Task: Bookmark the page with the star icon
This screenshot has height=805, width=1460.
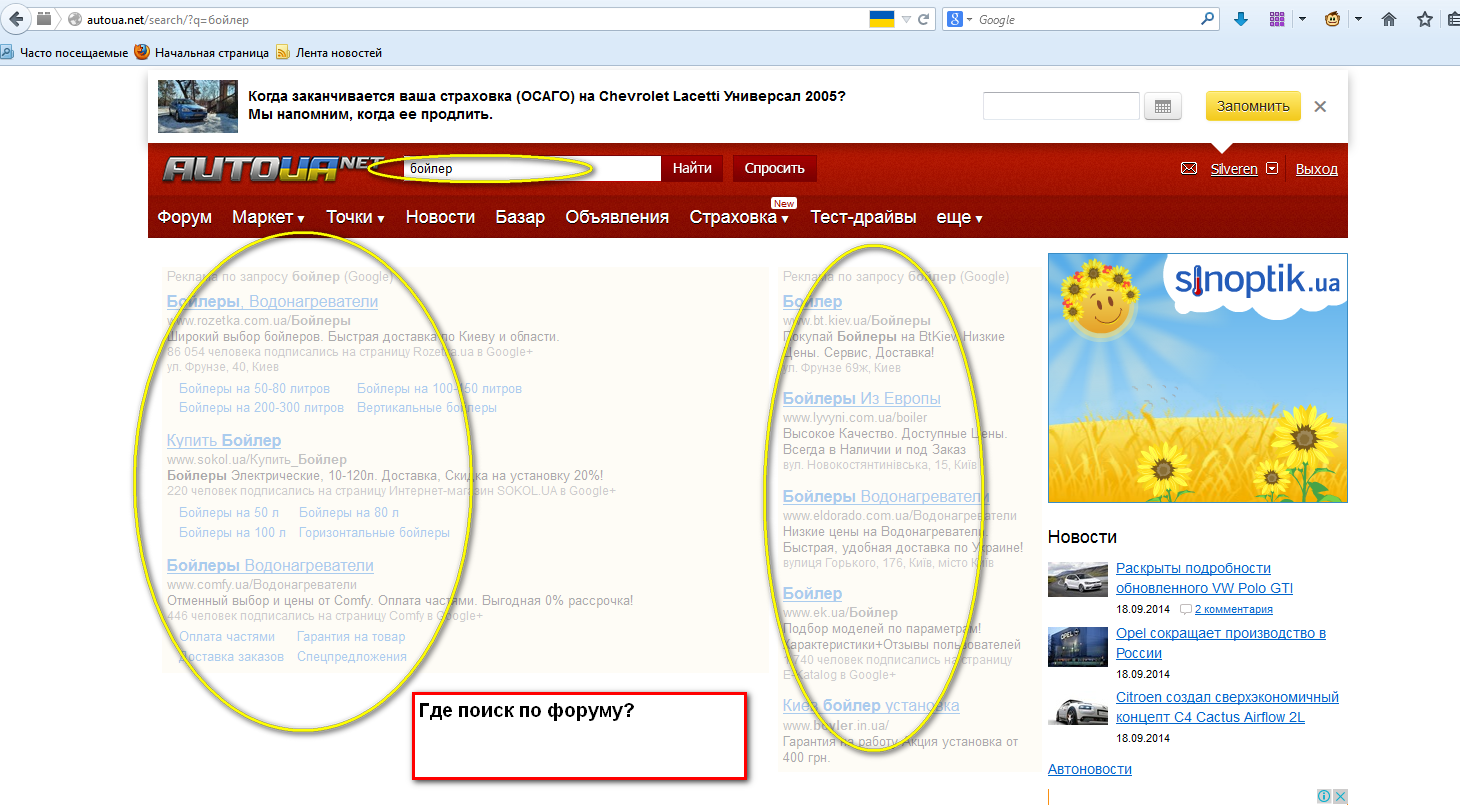Action: click(x=1424, y=19)
